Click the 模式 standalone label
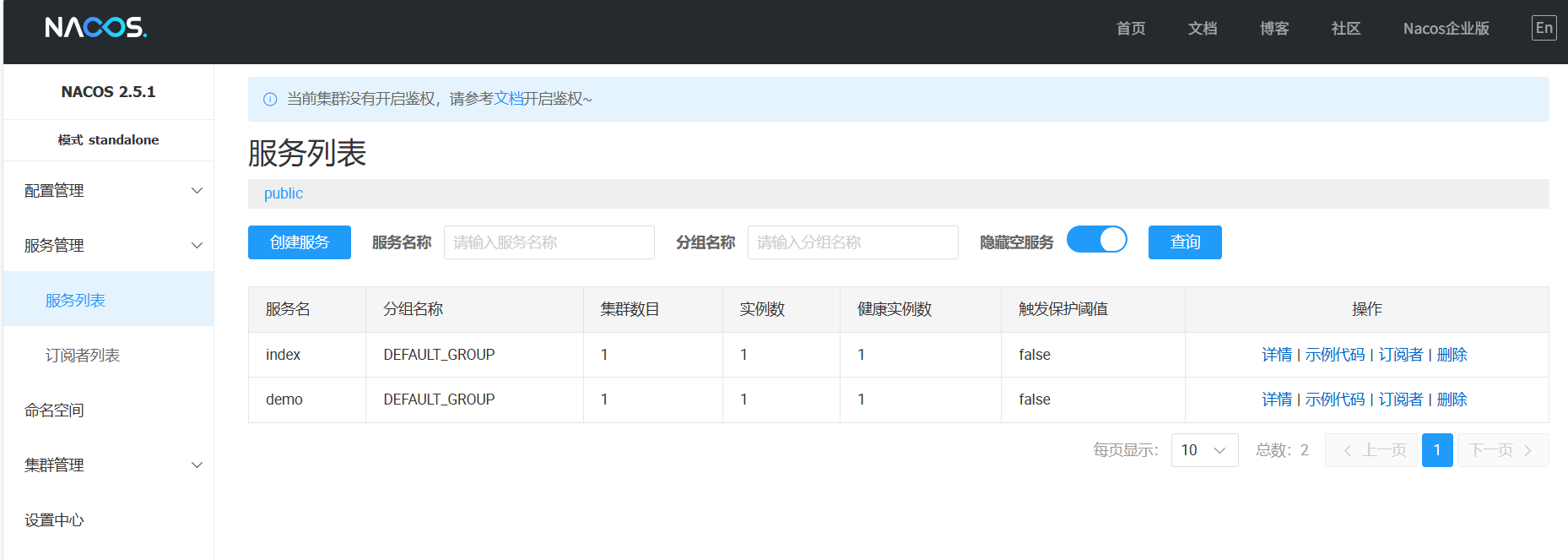1568x560 pixels. [108, 140]
